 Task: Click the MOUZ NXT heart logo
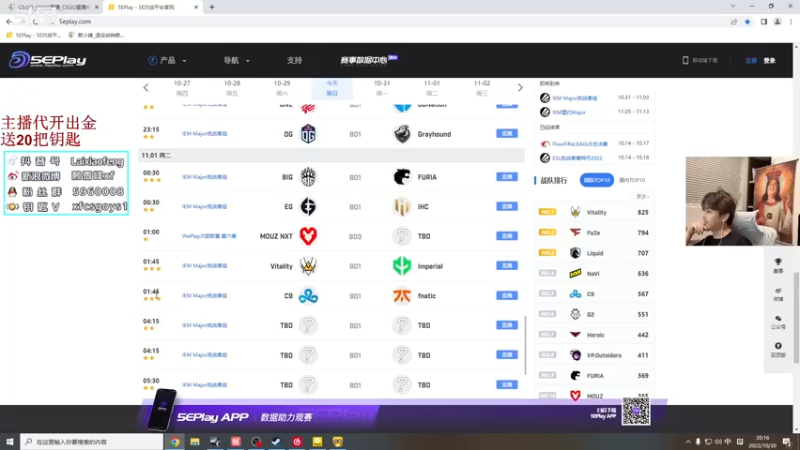308,236
